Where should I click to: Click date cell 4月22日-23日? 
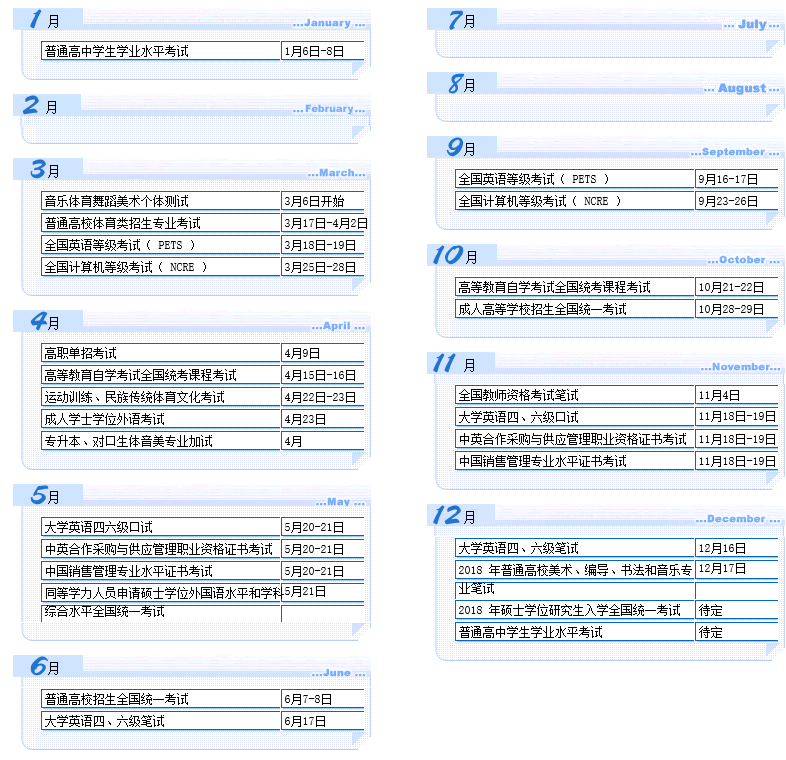coord(323,397)
